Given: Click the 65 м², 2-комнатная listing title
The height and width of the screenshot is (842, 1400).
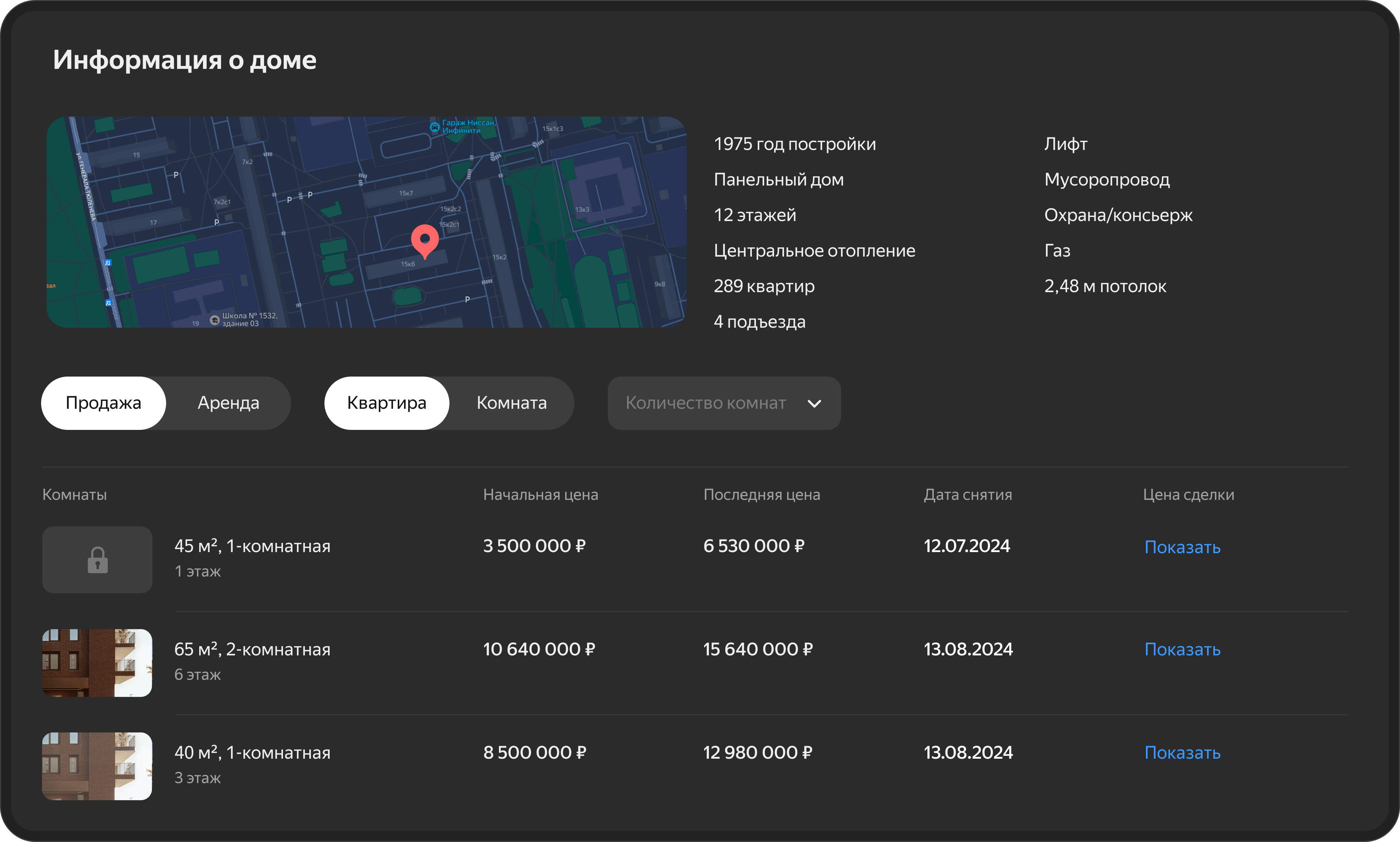Looking at the screenshot, I should pyautogui.click(x=252, y=649).
